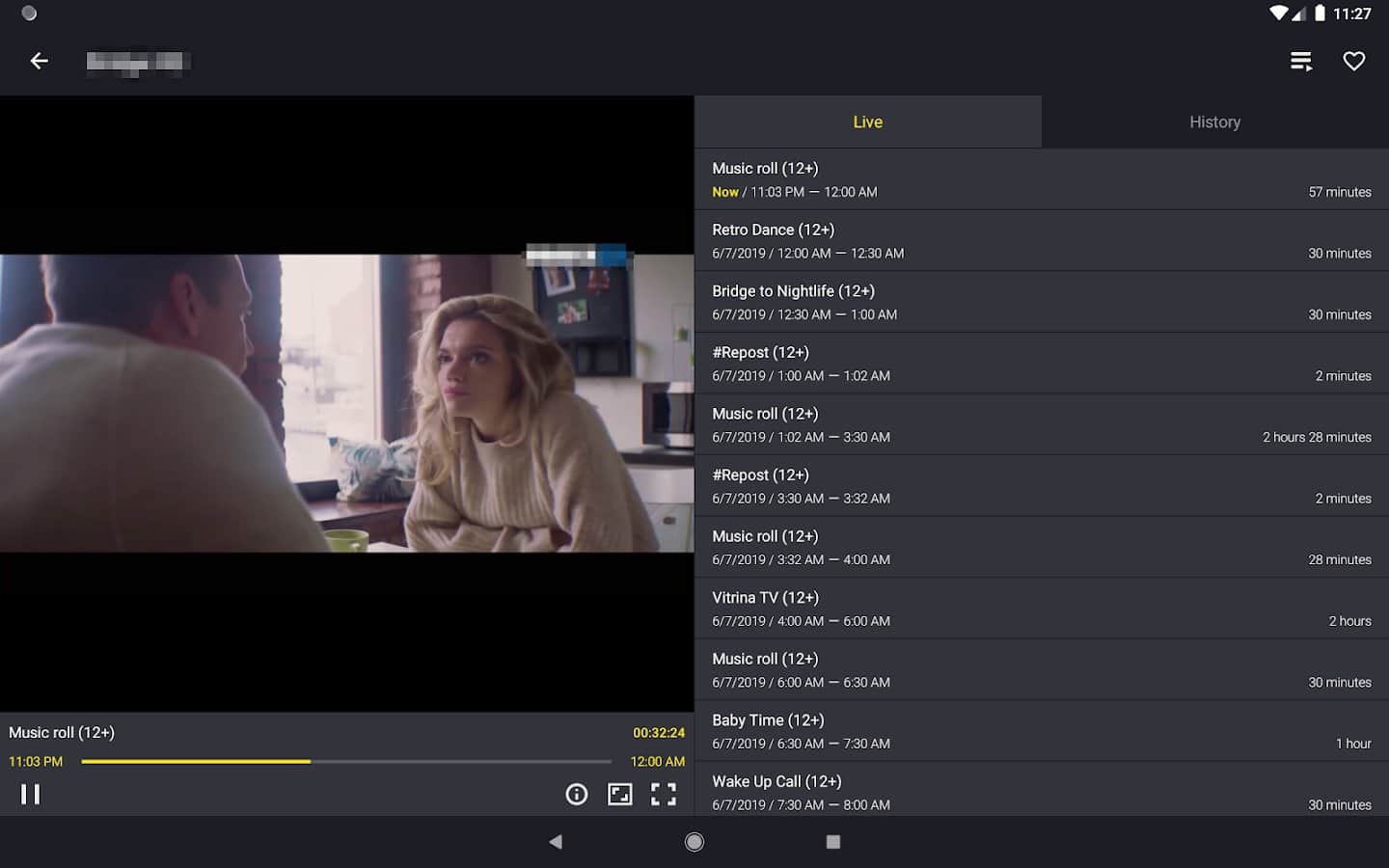Select Baby Time (12+) program
Image resolution: width=1389 pixels, height=868 pixels.
[1041, 731]
